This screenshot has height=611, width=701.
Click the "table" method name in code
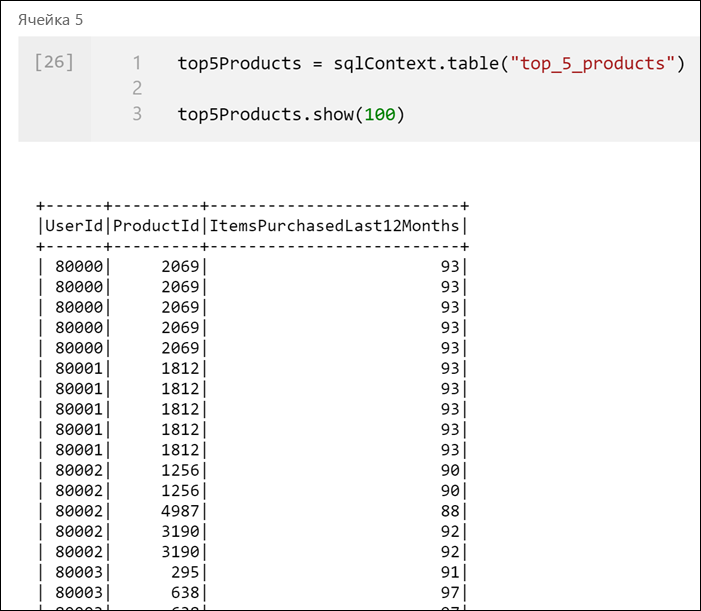(473, 63)
